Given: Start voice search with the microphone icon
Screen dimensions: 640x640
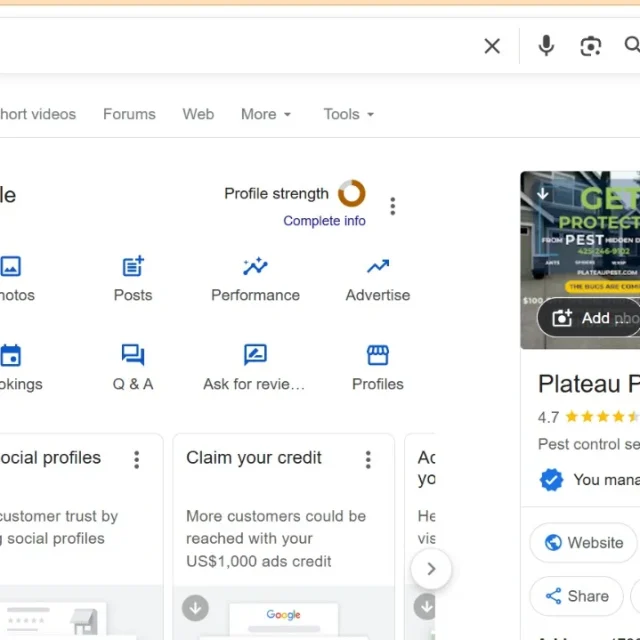Looking at the screenshot, I should click(x=546, y=45).
